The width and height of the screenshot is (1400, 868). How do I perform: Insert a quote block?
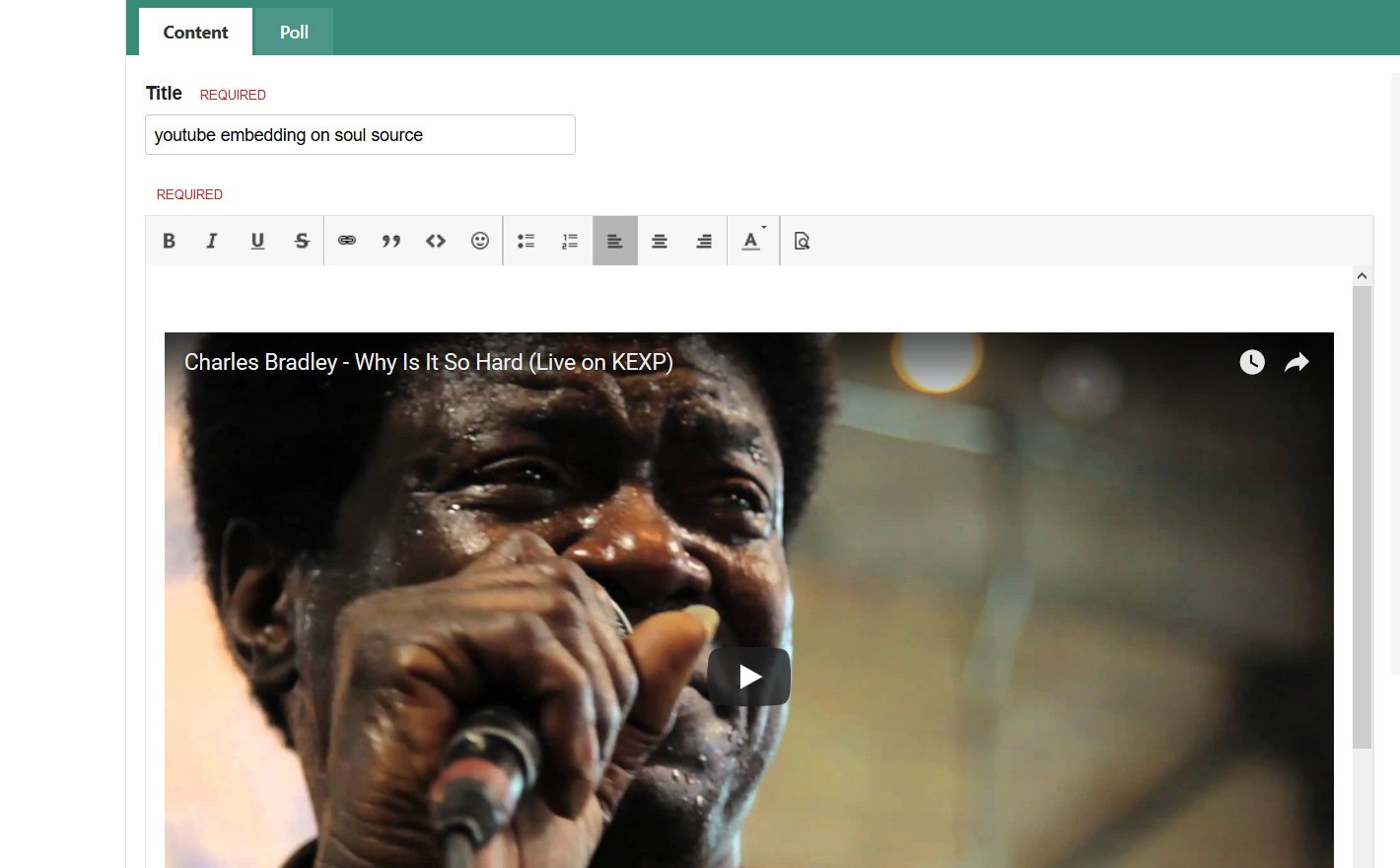(x=391, y=241)
